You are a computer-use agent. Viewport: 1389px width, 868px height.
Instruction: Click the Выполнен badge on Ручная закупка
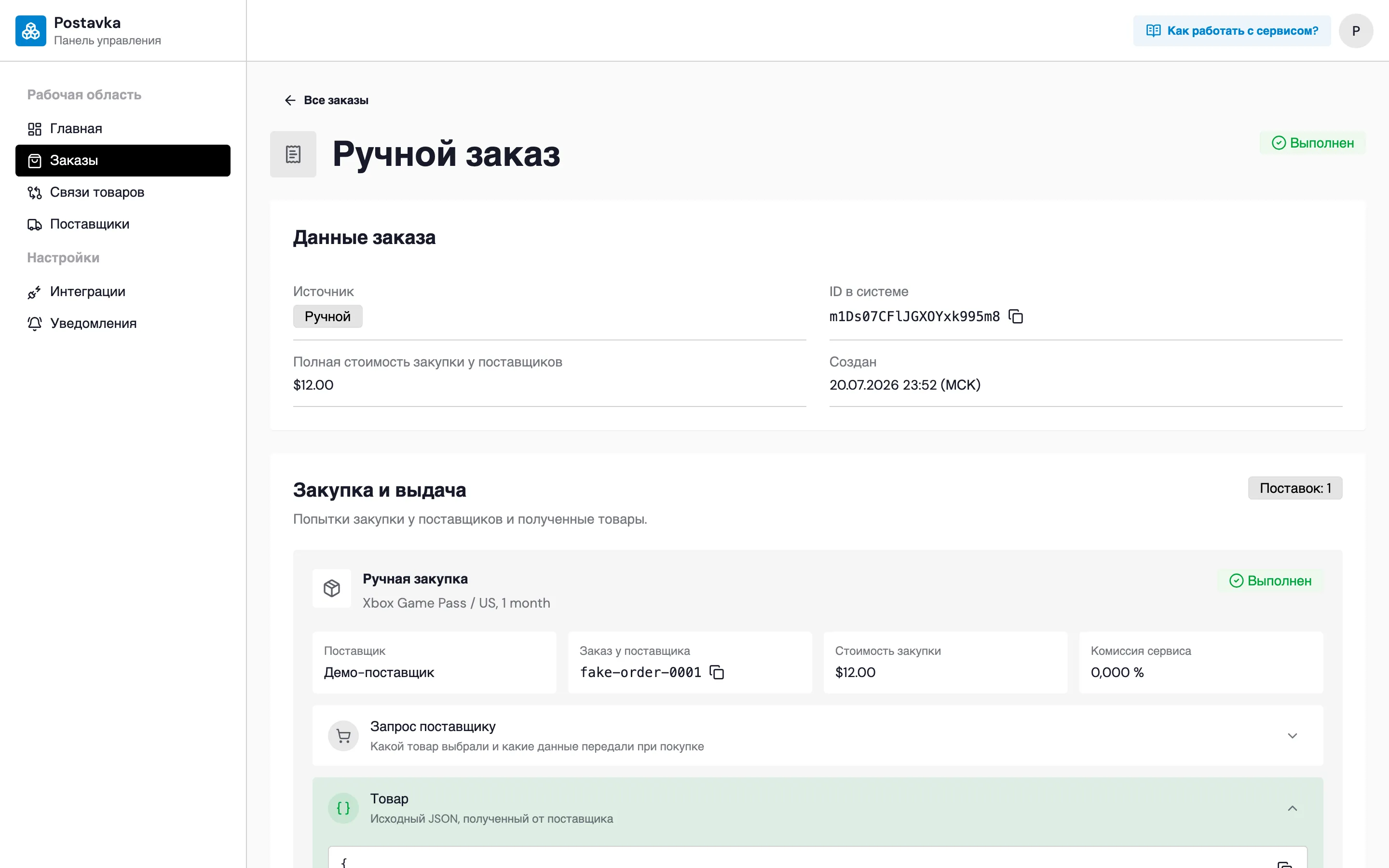coord(1269,581)
